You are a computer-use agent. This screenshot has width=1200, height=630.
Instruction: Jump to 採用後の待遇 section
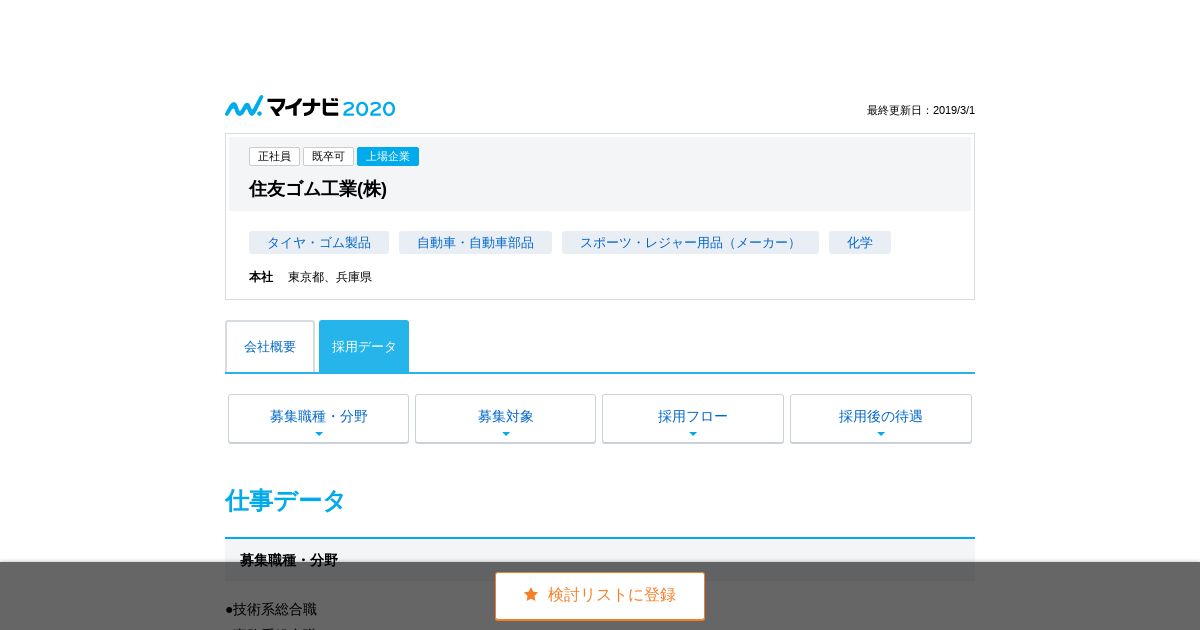(881, 418)
